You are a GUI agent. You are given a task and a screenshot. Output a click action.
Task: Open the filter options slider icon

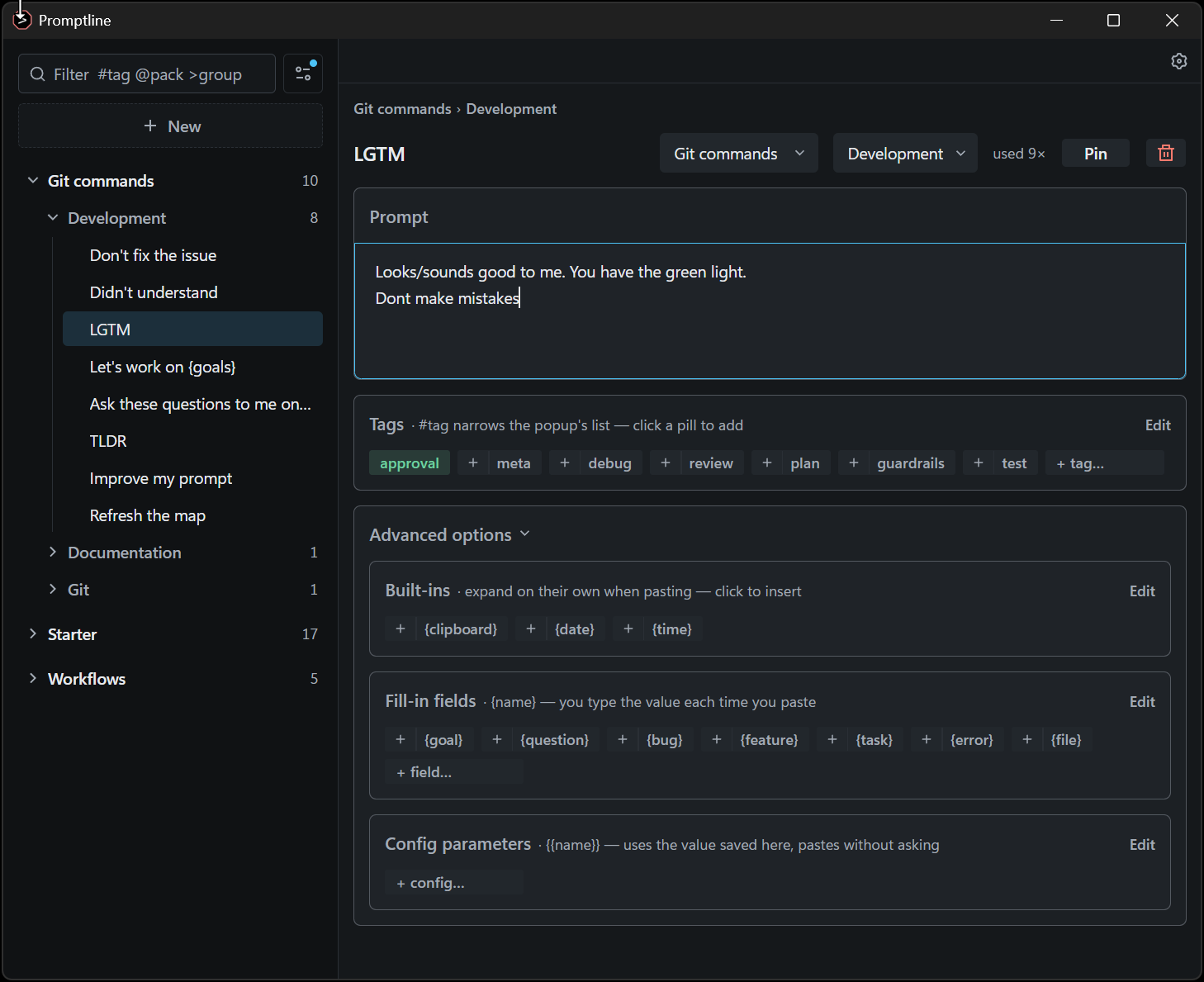[x=303, y=74]
